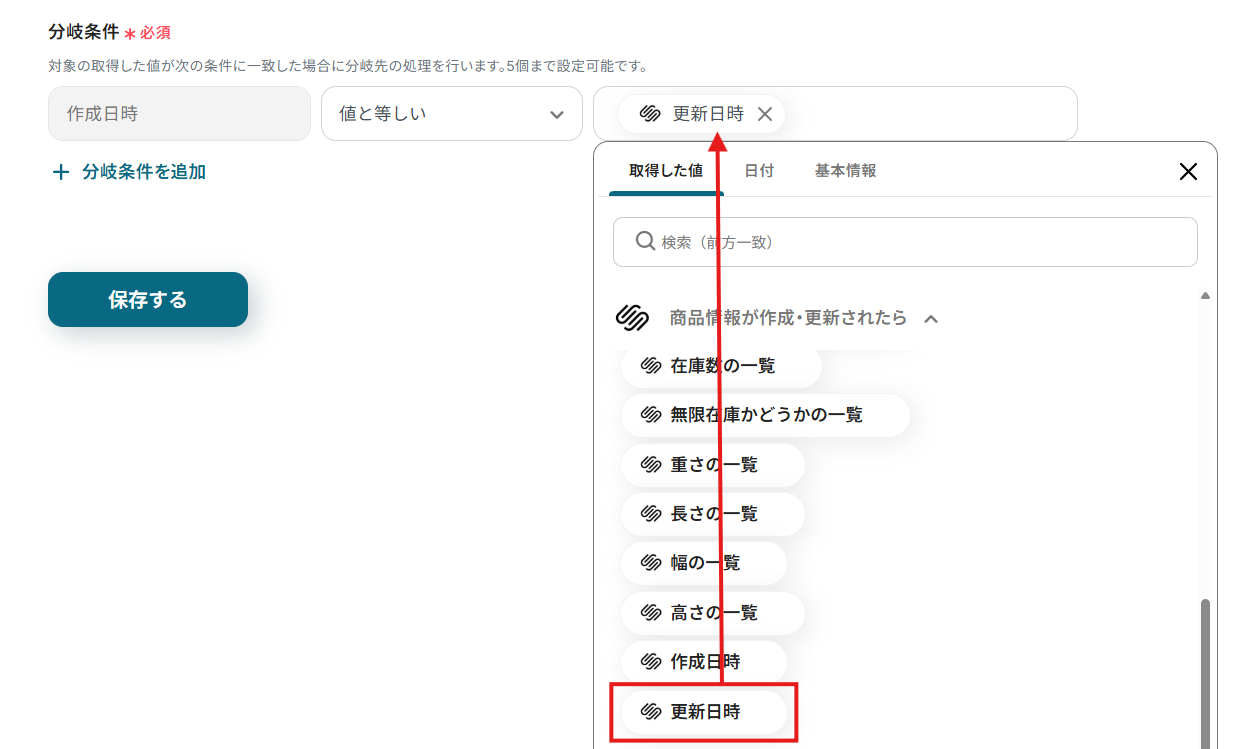
Task: Collapse the 商品情報が作成・更新されたら section
Action: (931, 319)
